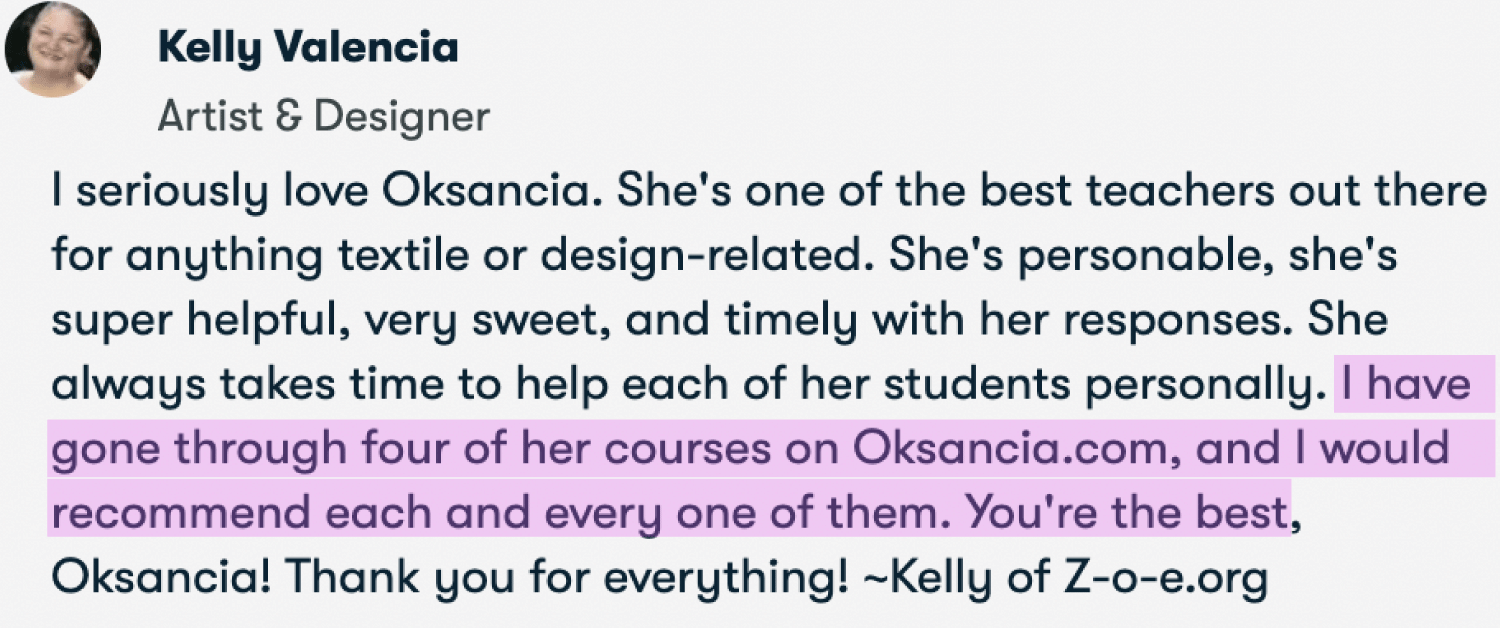Click the Oksancia.com text in the review
Image resolution: width=1500 pixels, height=628 pixels.
[x=1009, y=448]
